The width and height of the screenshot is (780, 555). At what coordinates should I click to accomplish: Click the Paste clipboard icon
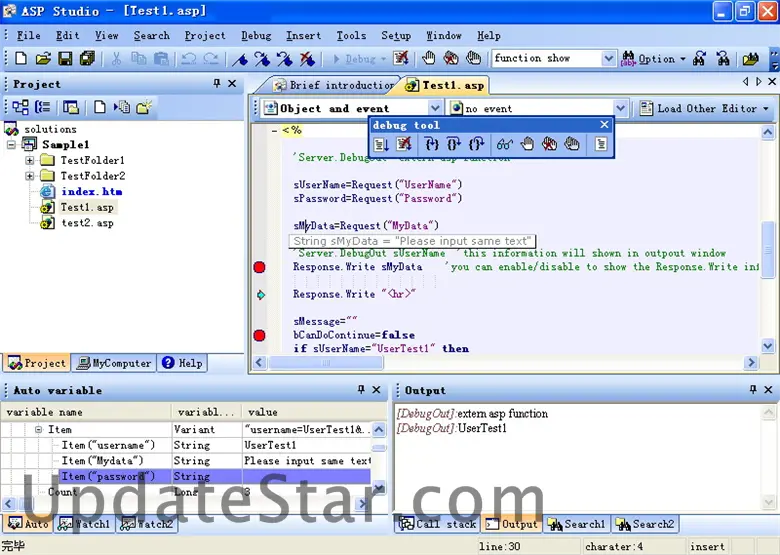tap(161, 59)
